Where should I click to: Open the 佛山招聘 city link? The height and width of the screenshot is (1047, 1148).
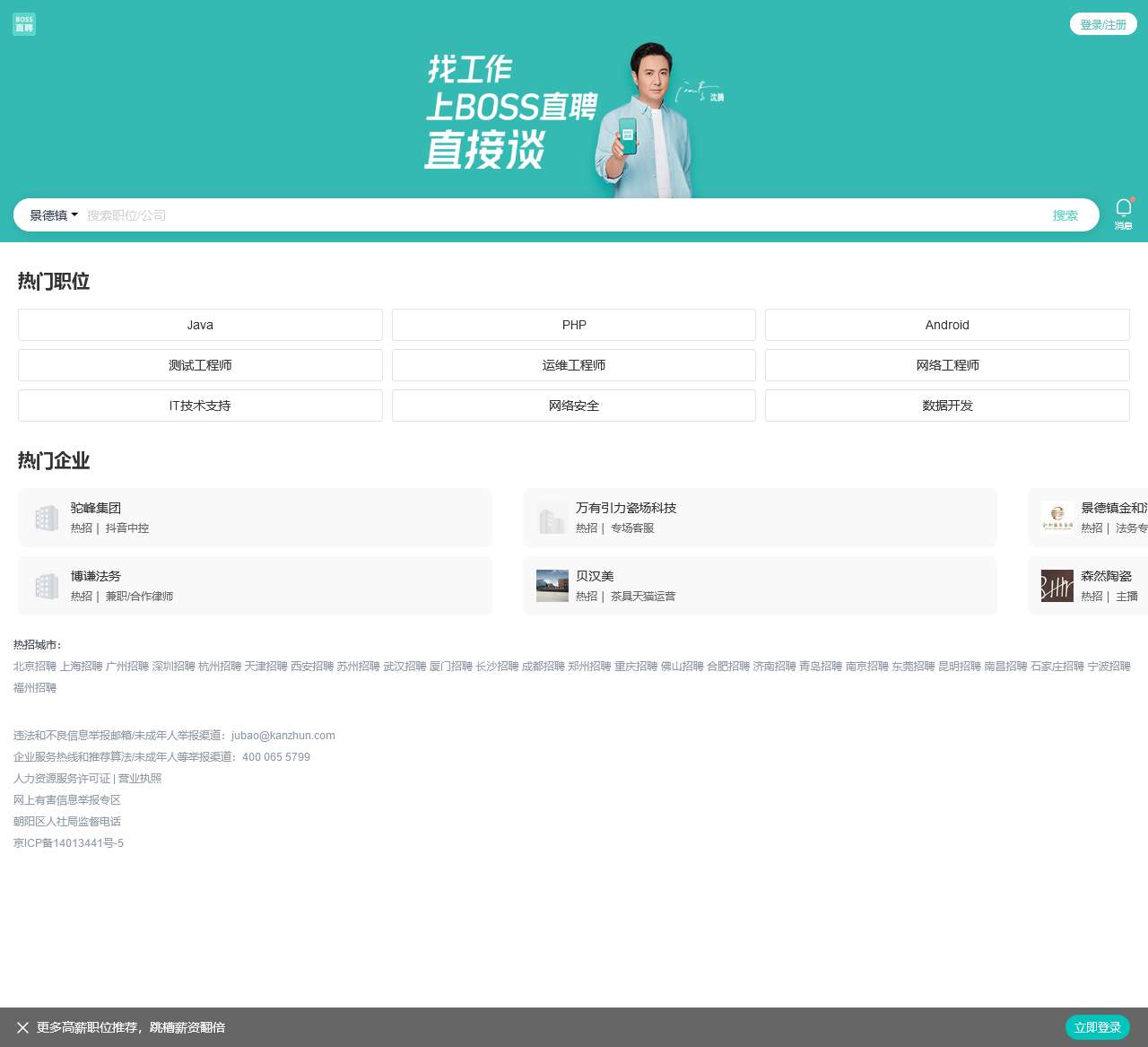(683, 667)
